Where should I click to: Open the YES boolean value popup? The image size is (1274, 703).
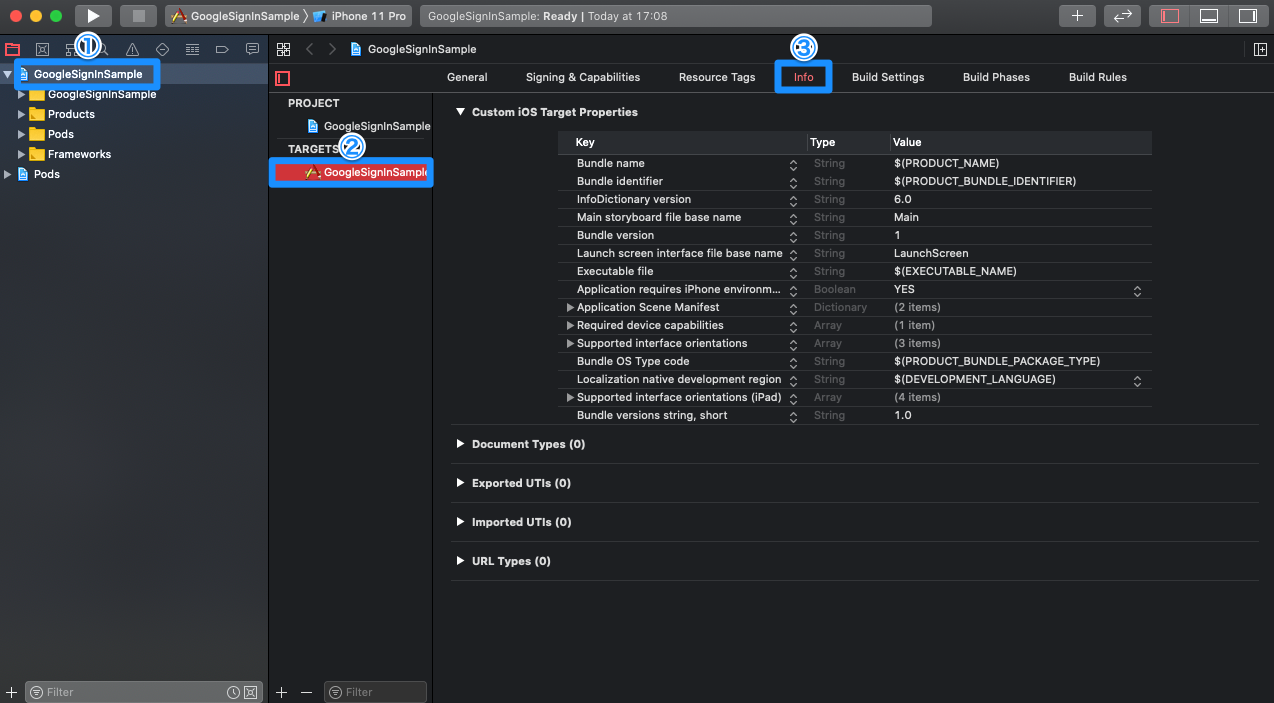pos(1137,290)
